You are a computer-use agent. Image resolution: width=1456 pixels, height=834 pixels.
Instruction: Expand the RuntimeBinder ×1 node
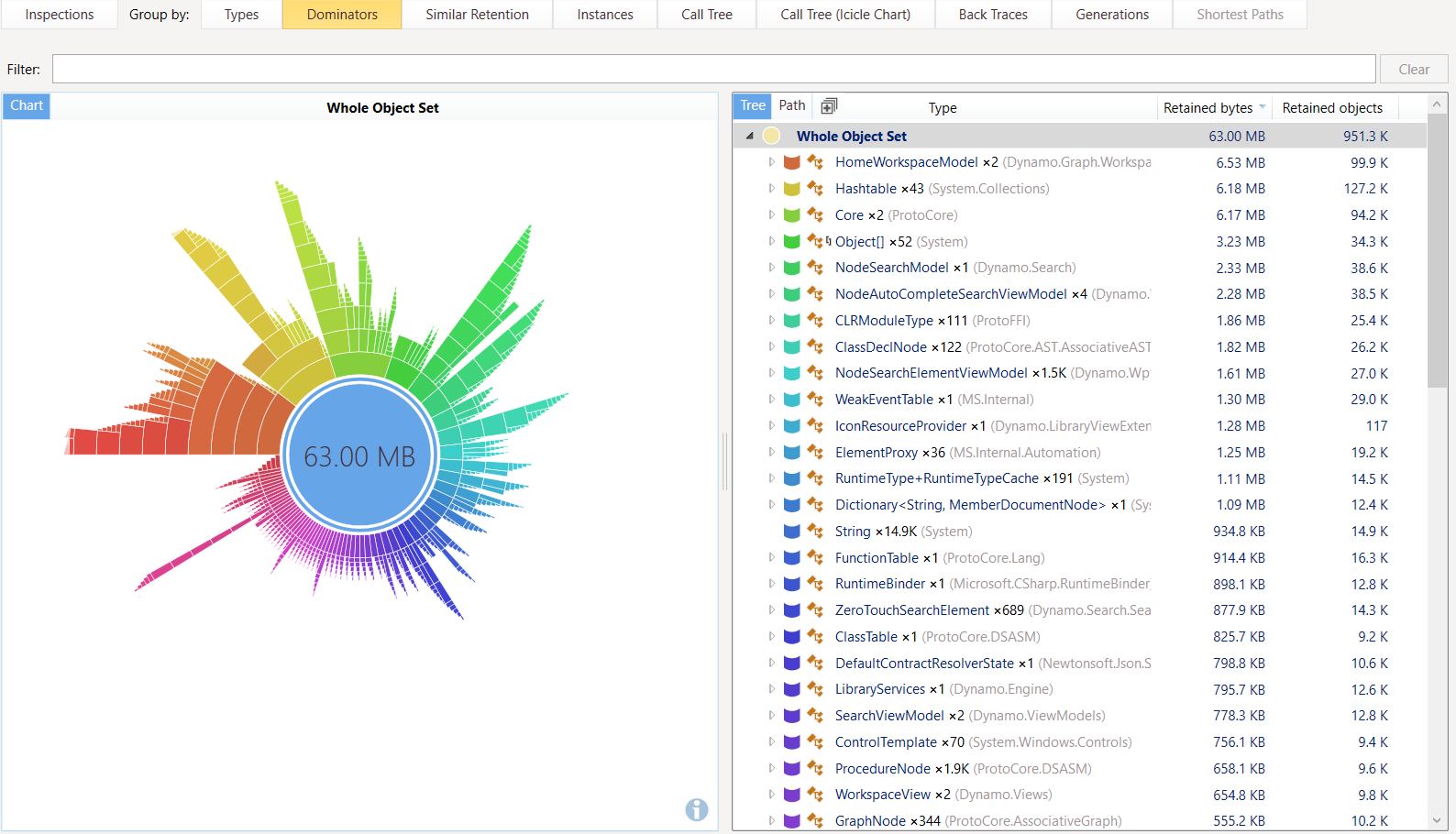pyautogui.click(x=771, y=584)
